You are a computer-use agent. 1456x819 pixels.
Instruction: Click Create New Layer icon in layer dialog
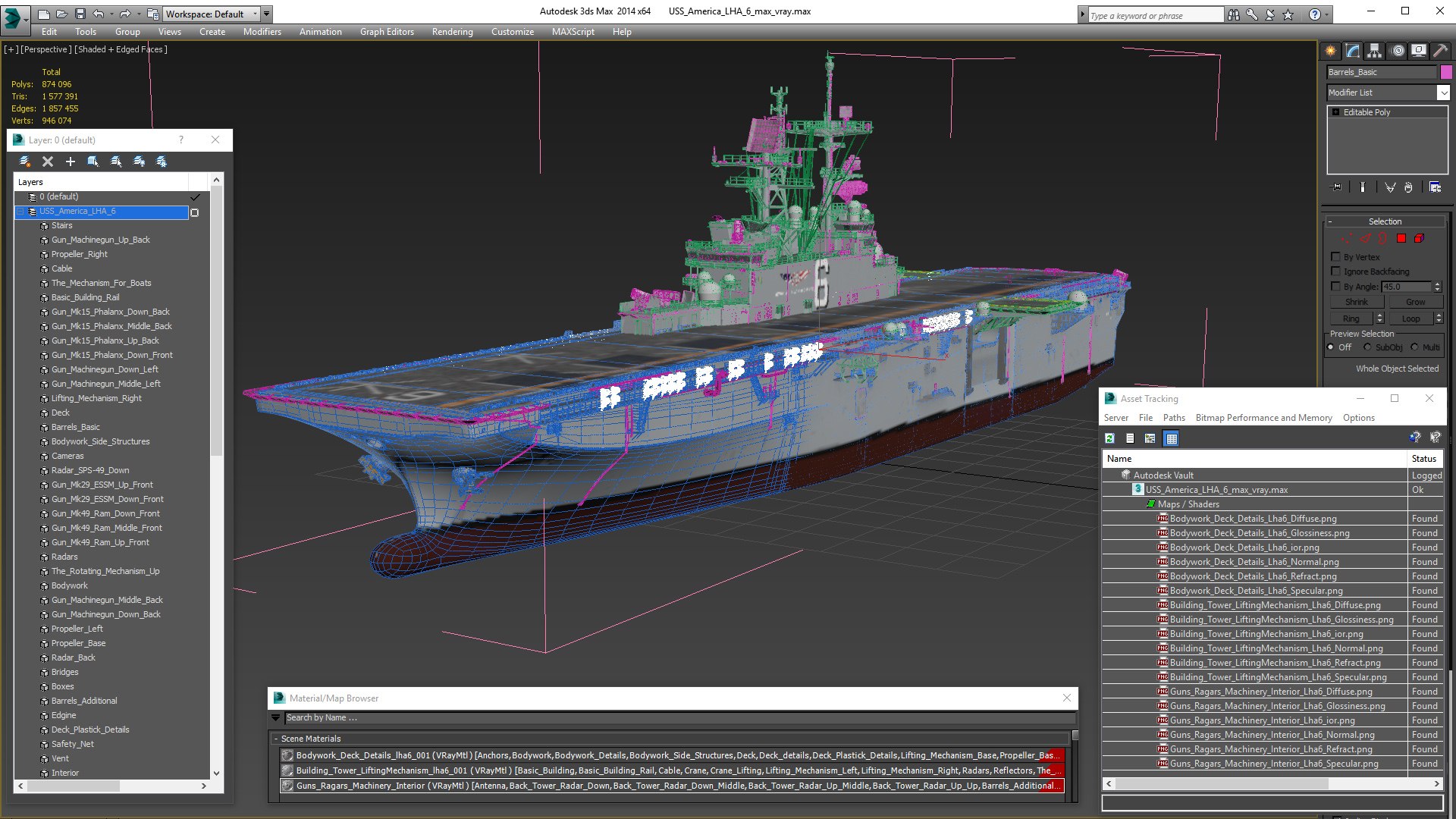[x=25, y=162]
